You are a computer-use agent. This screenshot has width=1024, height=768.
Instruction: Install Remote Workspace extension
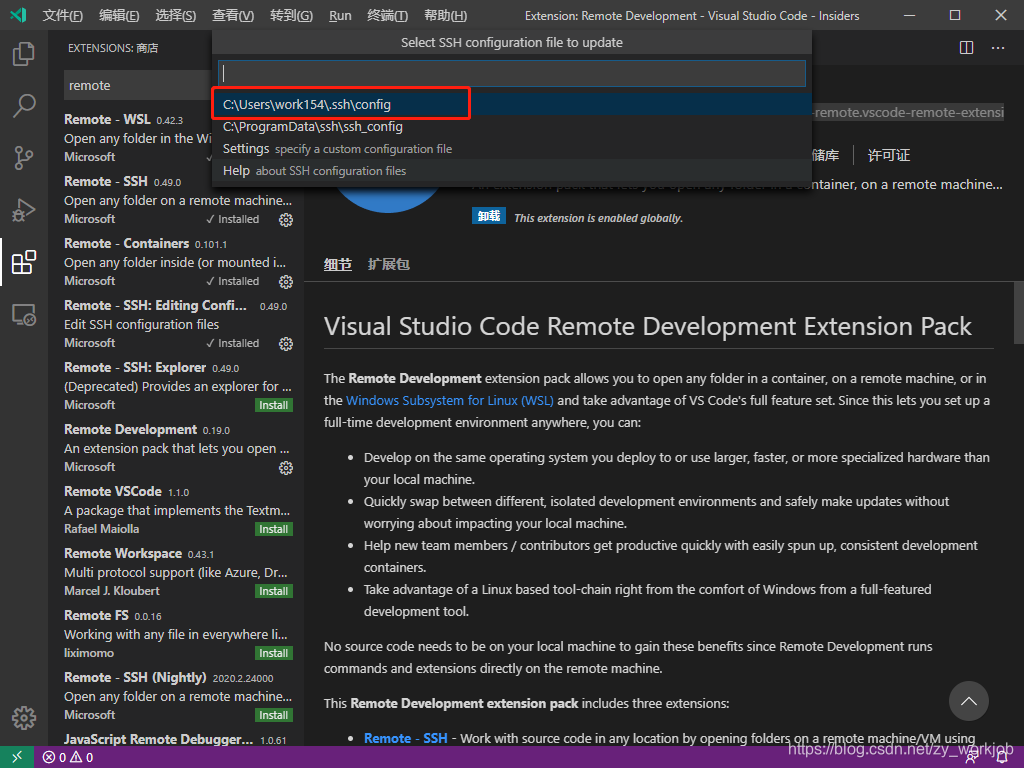(x=274, y=592)
